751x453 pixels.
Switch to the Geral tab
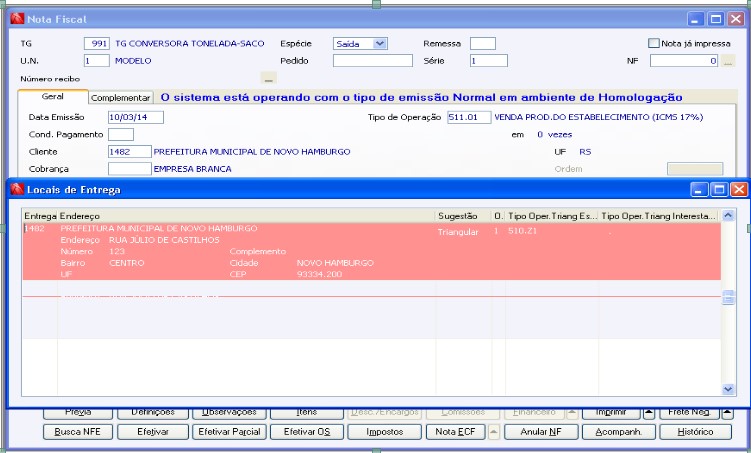[x=53, y=97]
